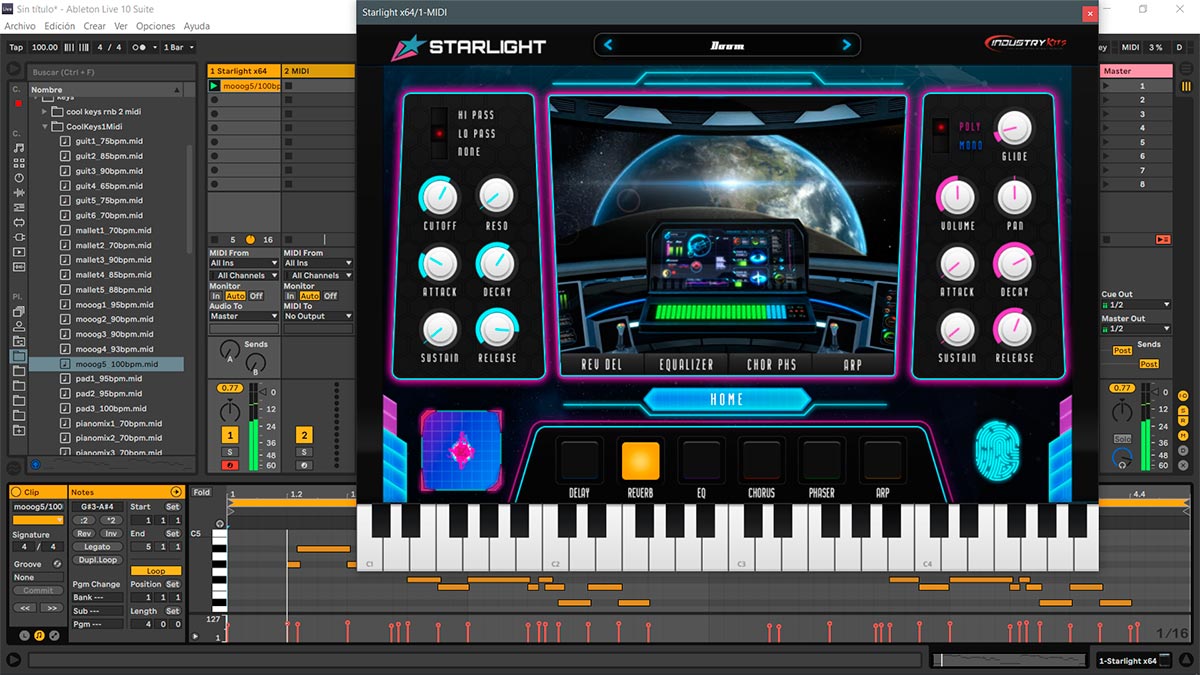Screen dimensions: 1200x675
Task: Click the GLIDE knob
Action: click(x=1014, y=128)
